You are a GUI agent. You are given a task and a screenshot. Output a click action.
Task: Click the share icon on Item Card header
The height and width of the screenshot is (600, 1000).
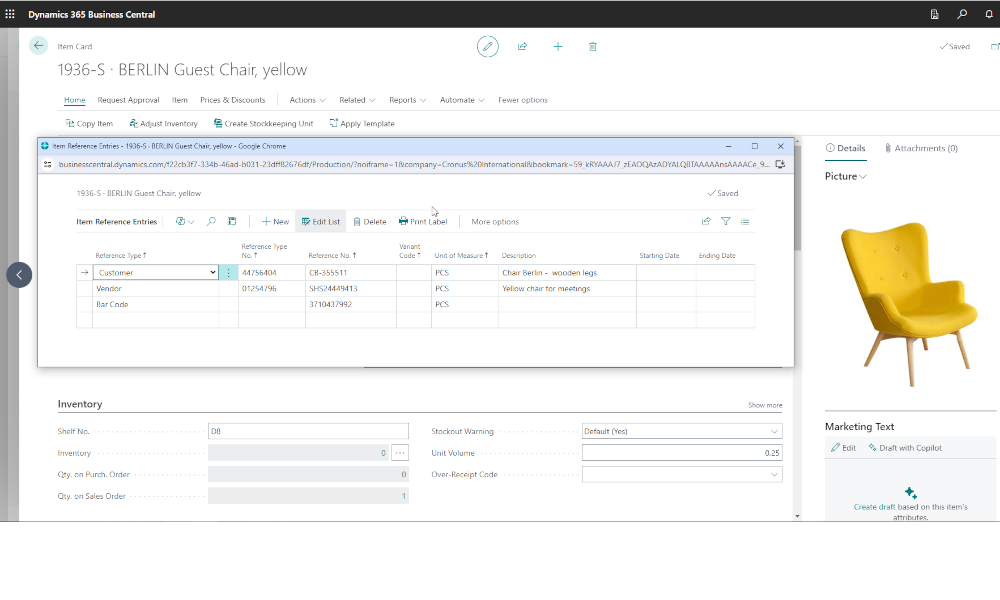coord(522,47)
